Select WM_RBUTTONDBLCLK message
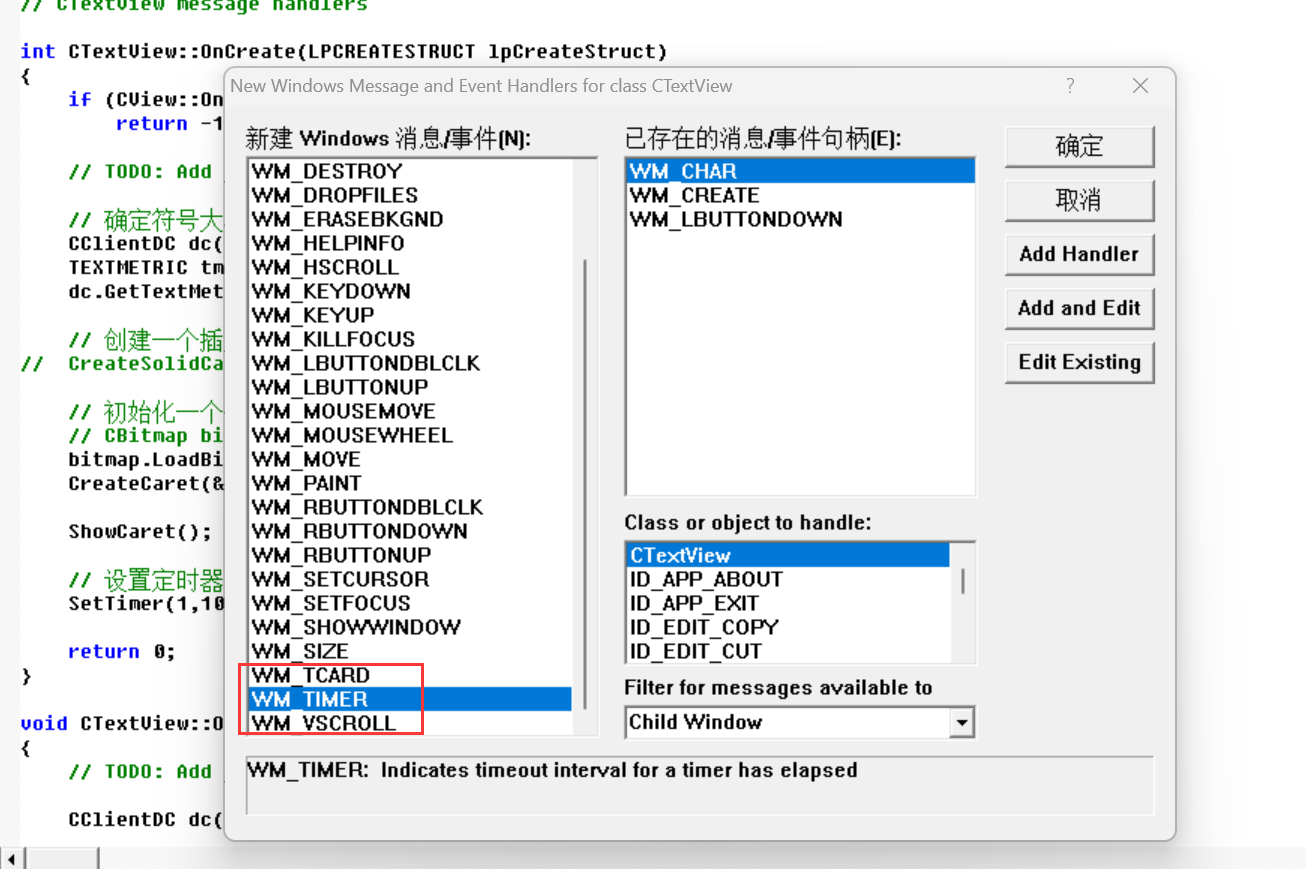Screen dimensions: 1306x869 pyautogui.click(x=410, y=507)
